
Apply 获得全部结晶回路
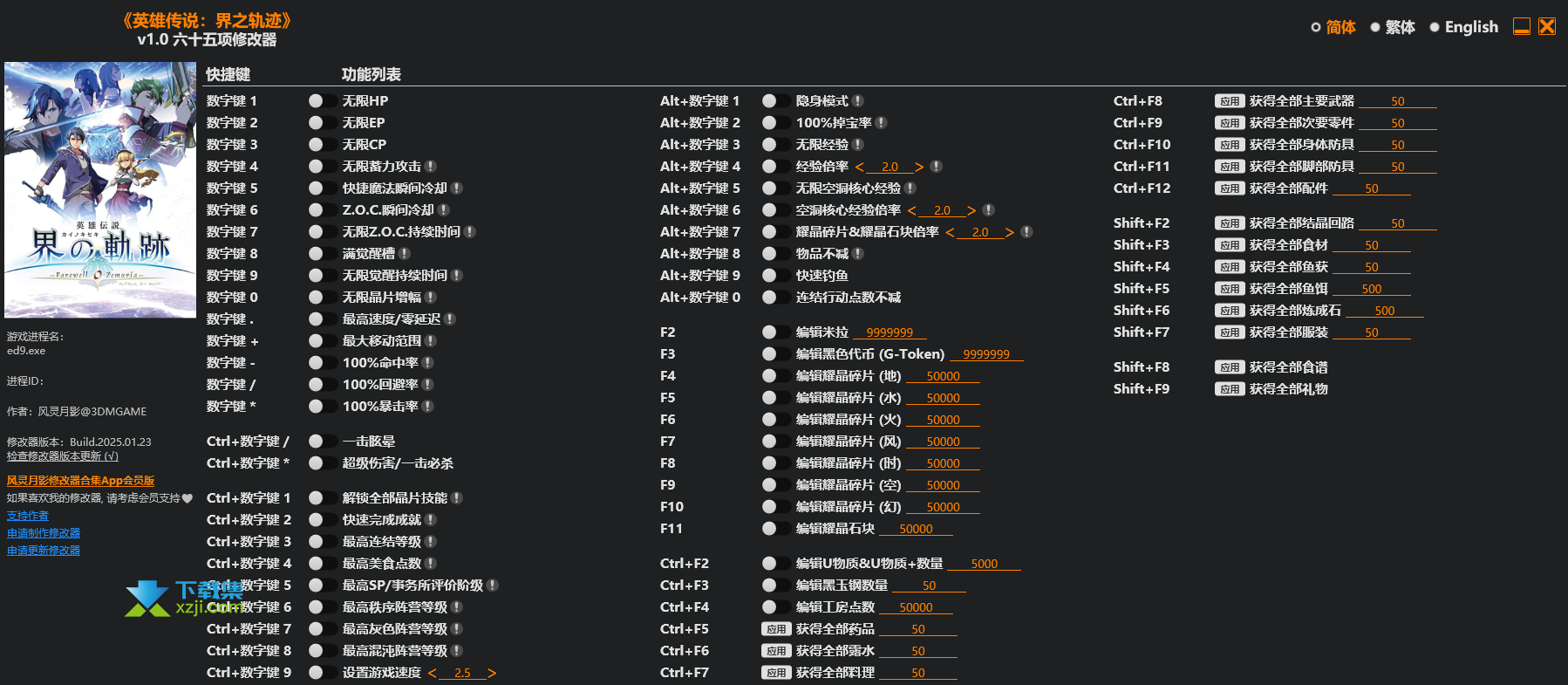point(1230,223)
